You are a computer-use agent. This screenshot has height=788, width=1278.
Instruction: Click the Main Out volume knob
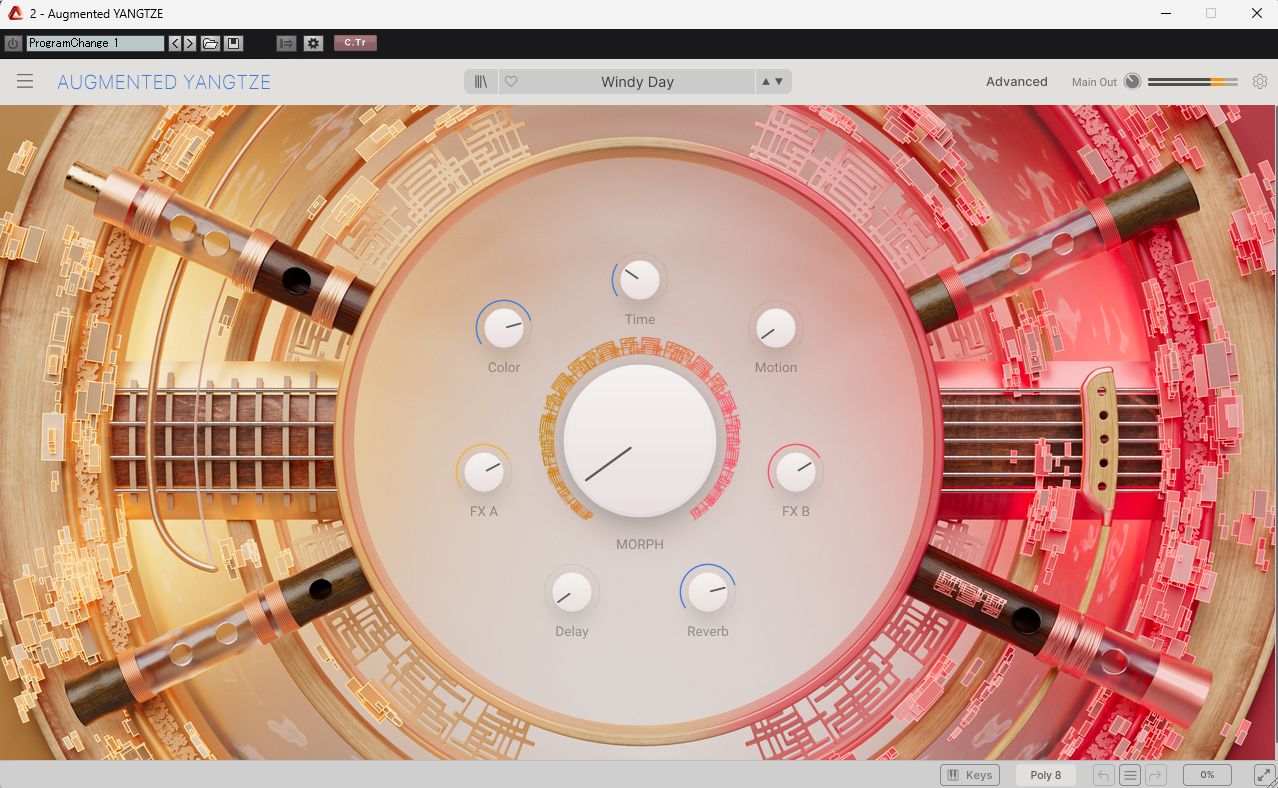point(1132,82)
